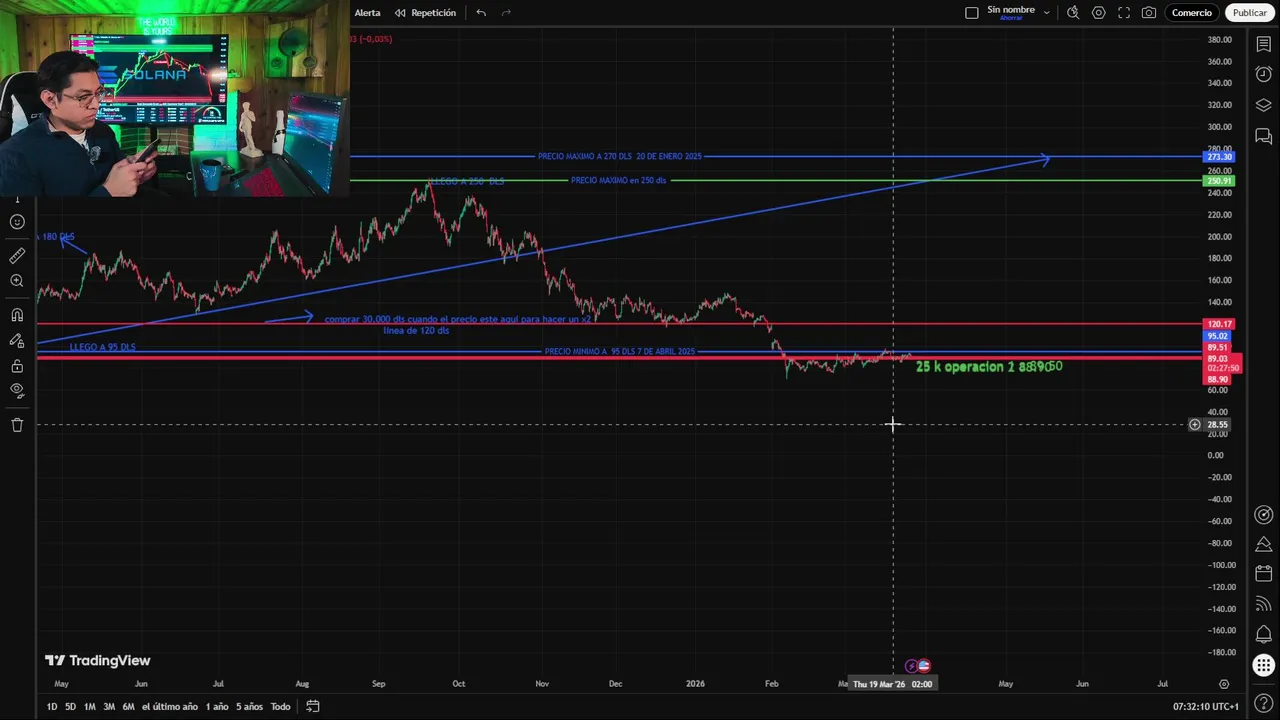Open the watchlist panel icon
Image resolution: width=1280 pixels, height=720 pixels.
(x=1264, y=45)
